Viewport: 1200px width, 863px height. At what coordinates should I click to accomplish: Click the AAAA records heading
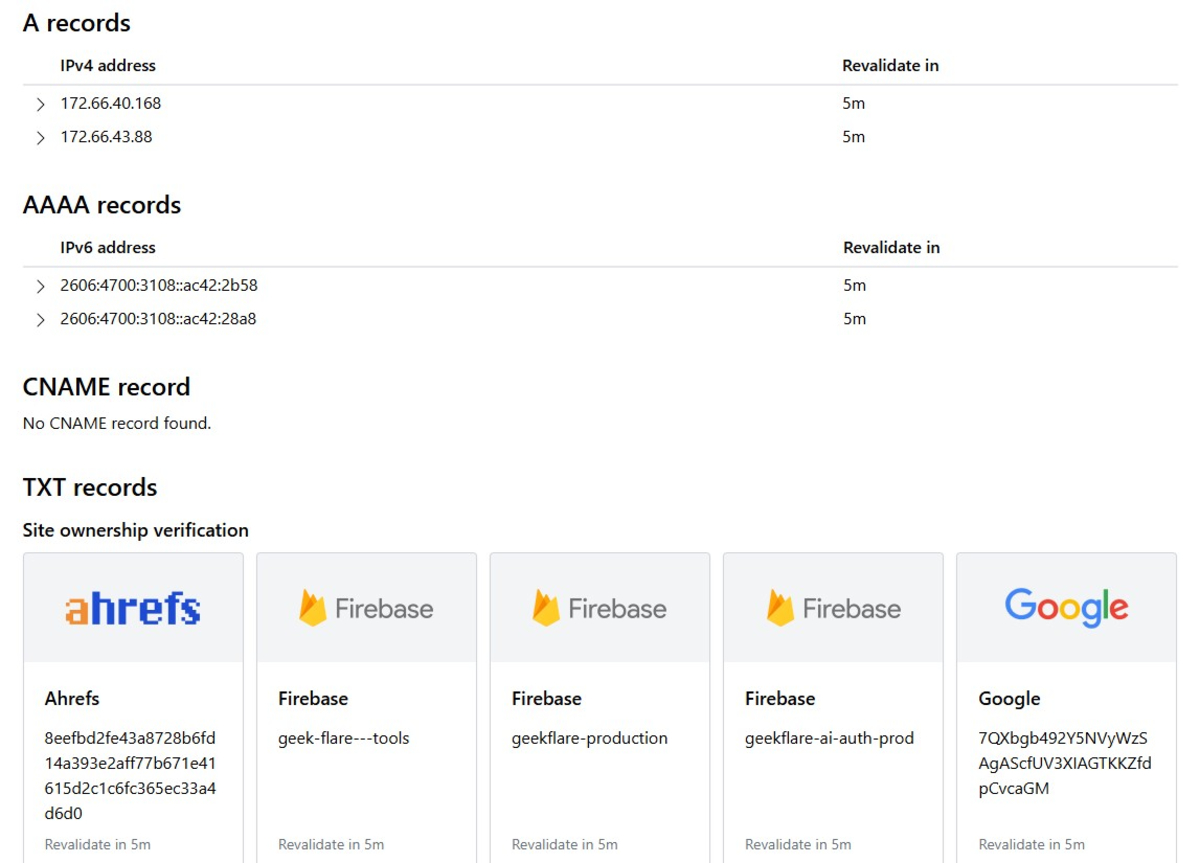[102, 205]
